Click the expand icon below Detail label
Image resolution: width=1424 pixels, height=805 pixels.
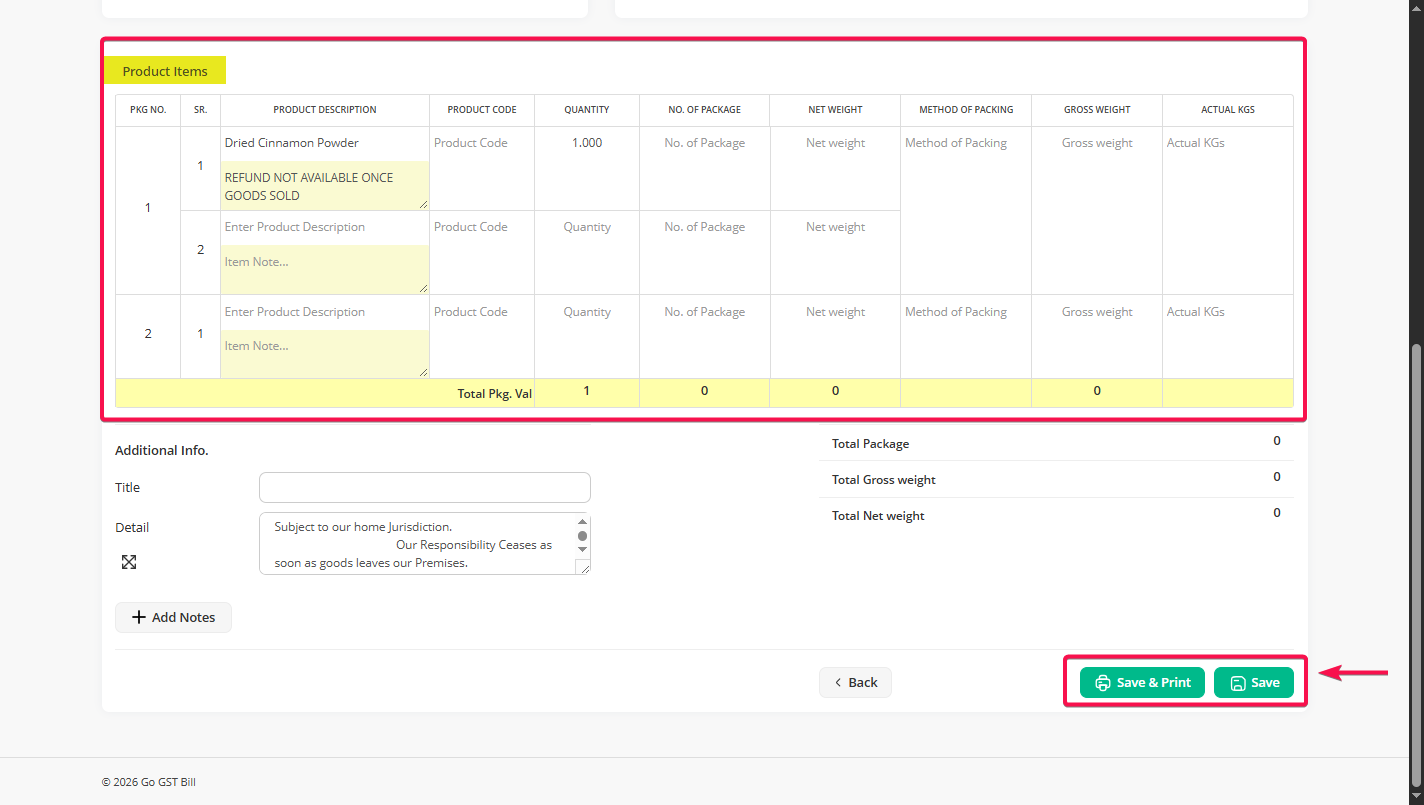129,562
